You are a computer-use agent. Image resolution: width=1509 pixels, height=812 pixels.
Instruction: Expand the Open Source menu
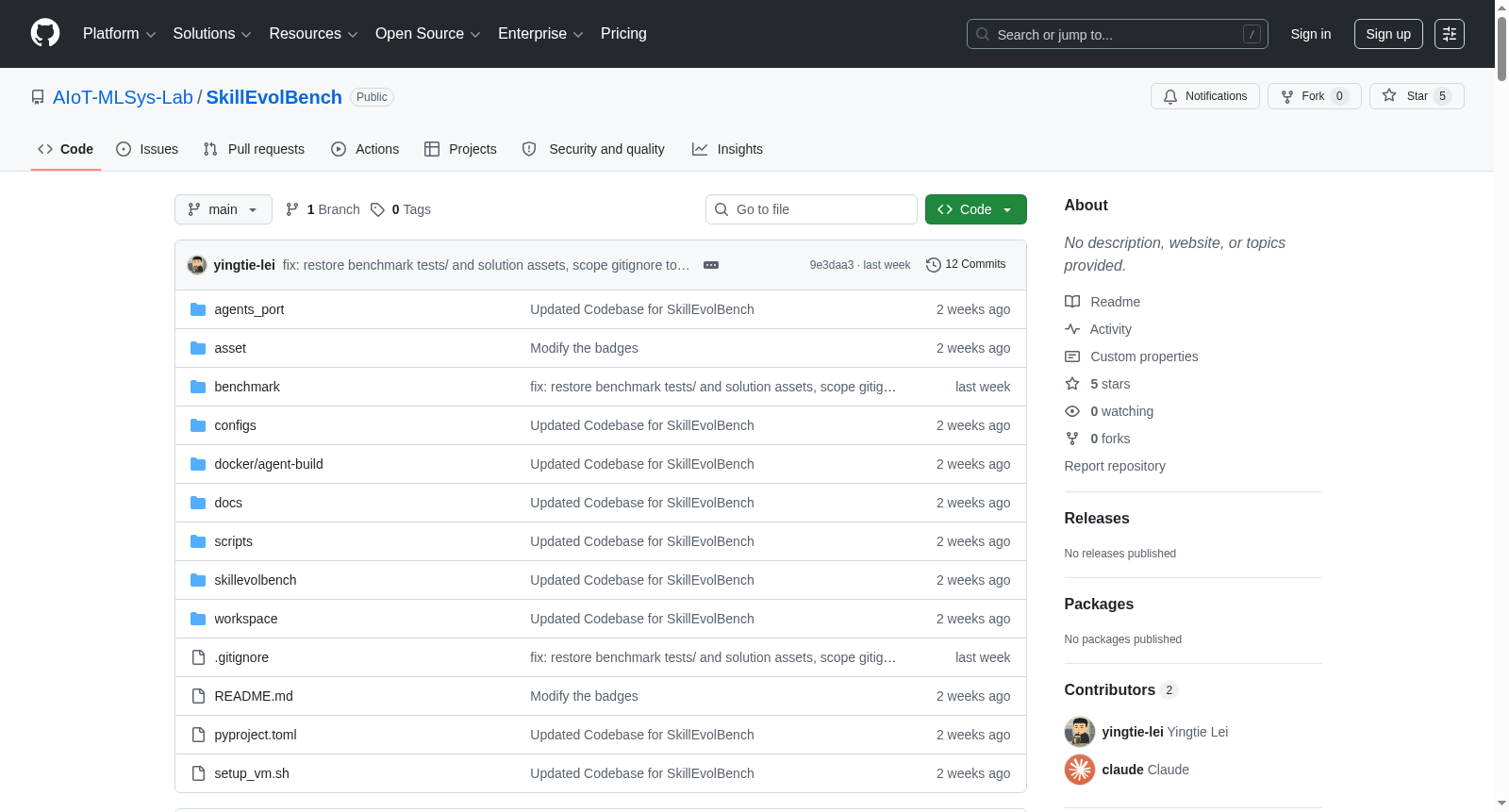click(428, 34)
